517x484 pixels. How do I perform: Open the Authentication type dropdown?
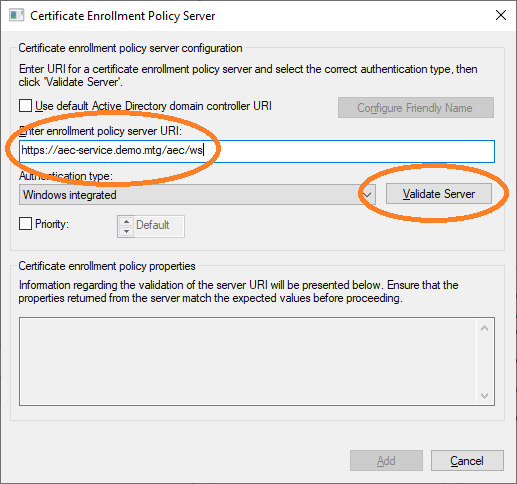coord(197,195)
